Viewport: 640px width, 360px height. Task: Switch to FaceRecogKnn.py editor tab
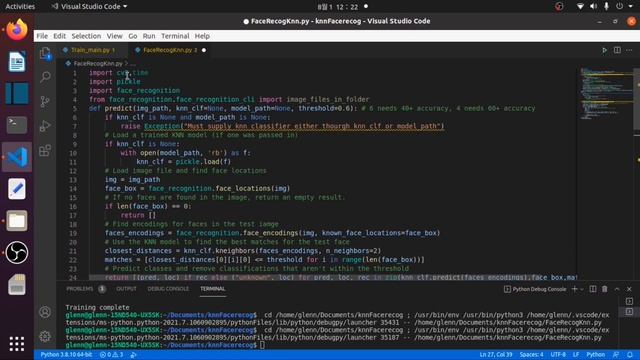(170, 50)
